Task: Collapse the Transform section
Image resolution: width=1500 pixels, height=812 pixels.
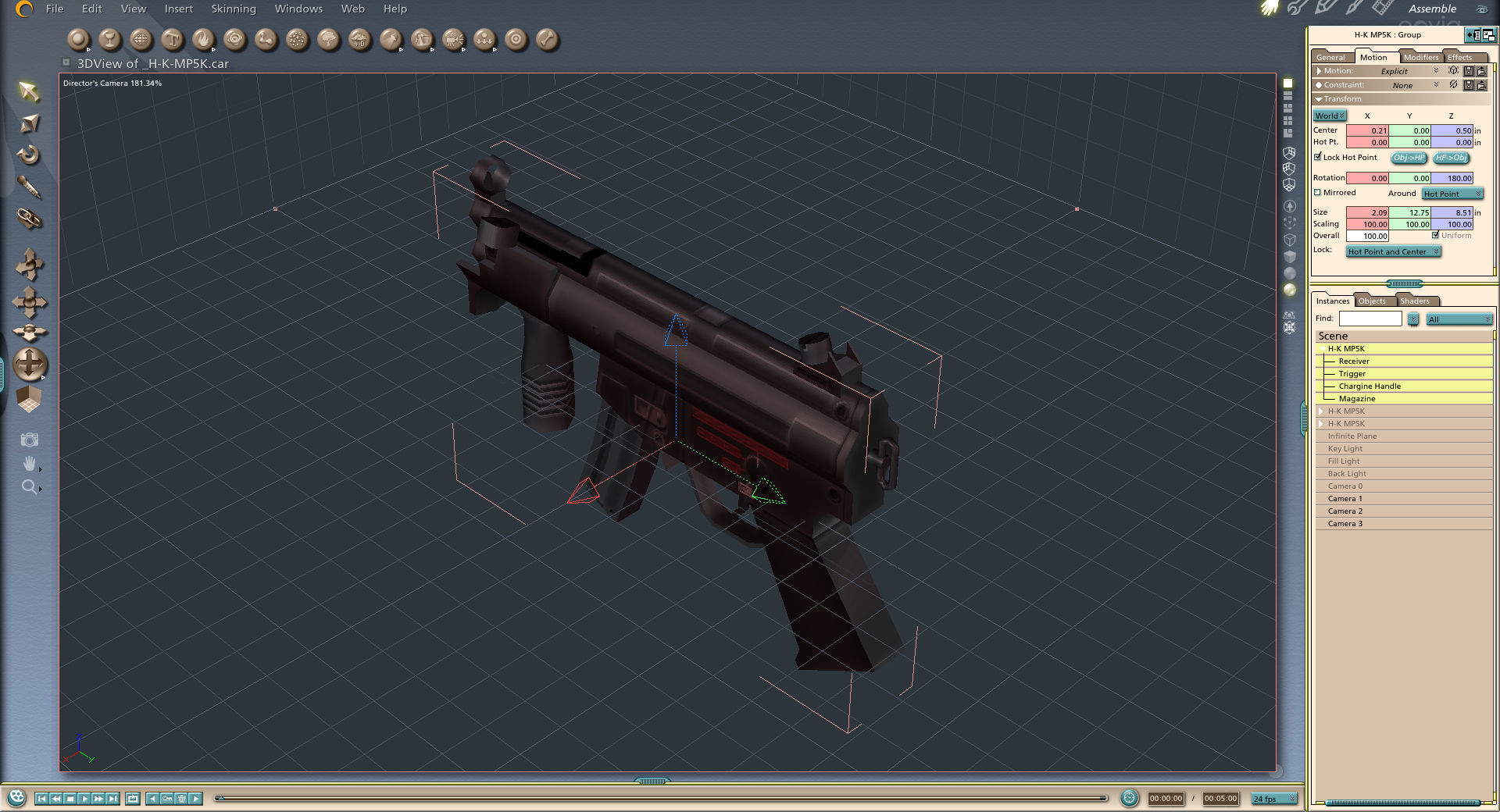Action: pyautogui.click(x=1319, y=99)
